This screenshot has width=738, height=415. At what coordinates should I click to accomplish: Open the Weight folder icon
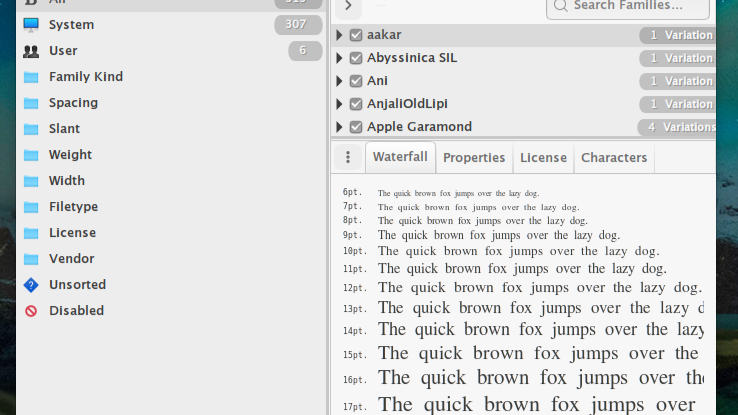31,155
